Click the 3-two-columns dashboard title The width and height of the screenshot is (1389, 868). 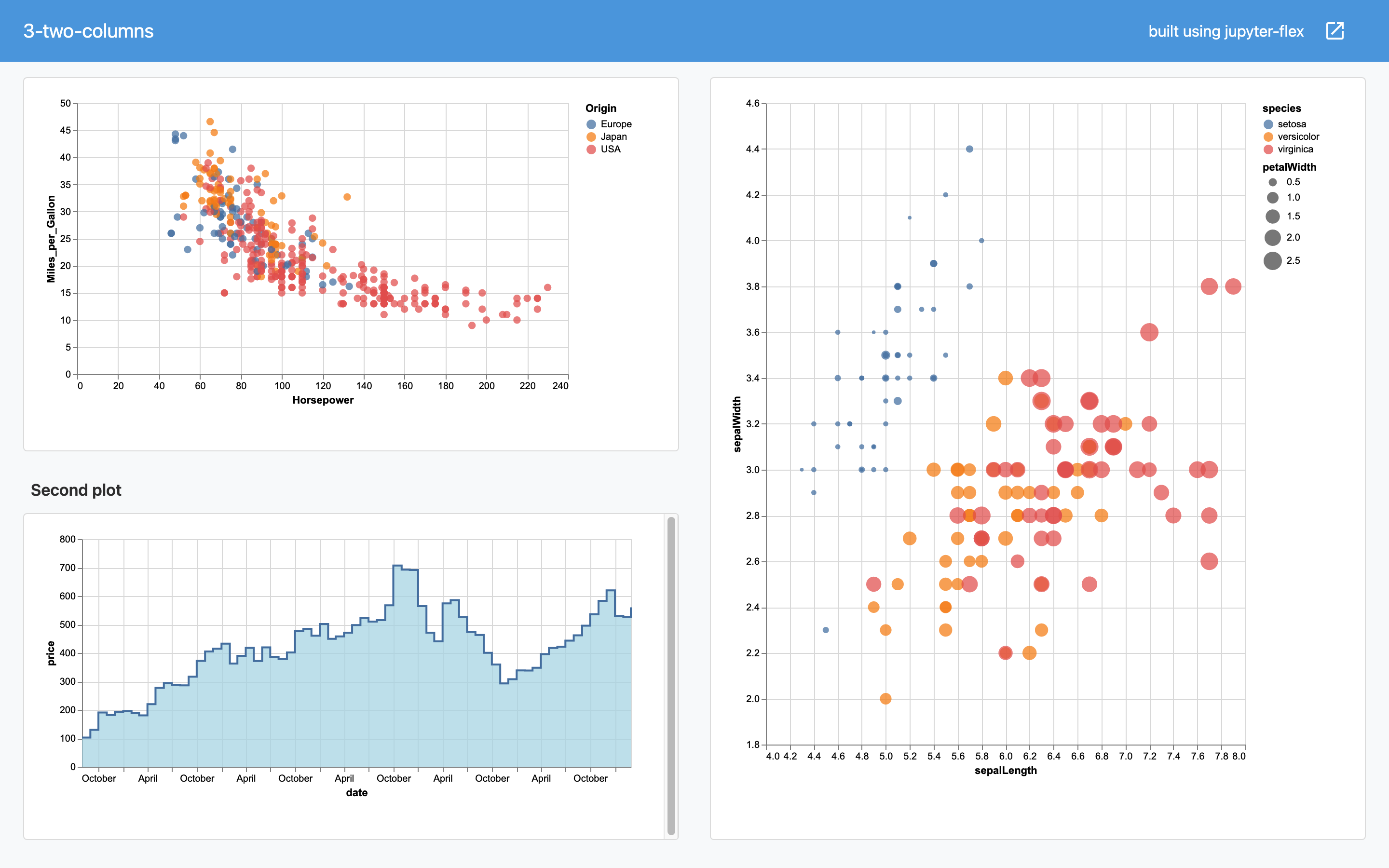pyautogui.click(x=88, y=31)
